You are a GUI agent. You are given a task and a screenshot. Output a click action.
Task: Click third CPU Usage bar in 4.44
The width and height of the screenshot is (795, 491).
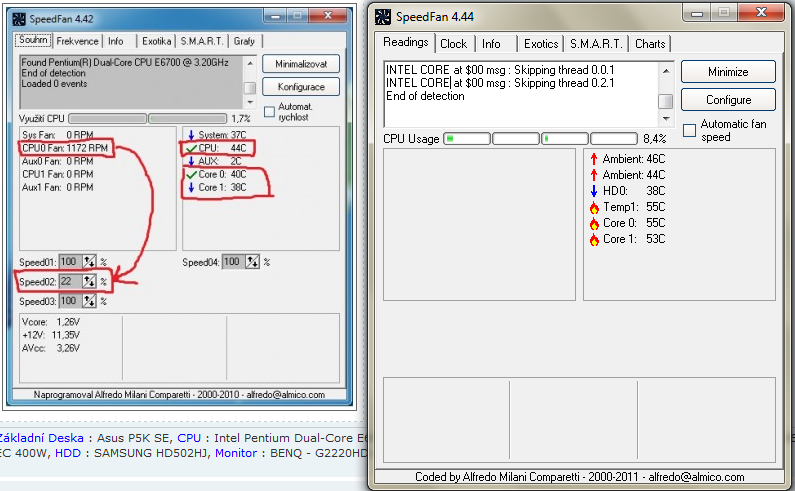click(565, 138)
